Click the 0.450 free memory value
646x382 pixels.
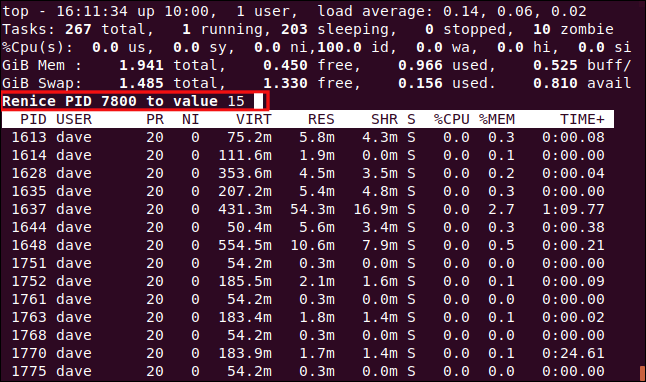pos(285,65)
